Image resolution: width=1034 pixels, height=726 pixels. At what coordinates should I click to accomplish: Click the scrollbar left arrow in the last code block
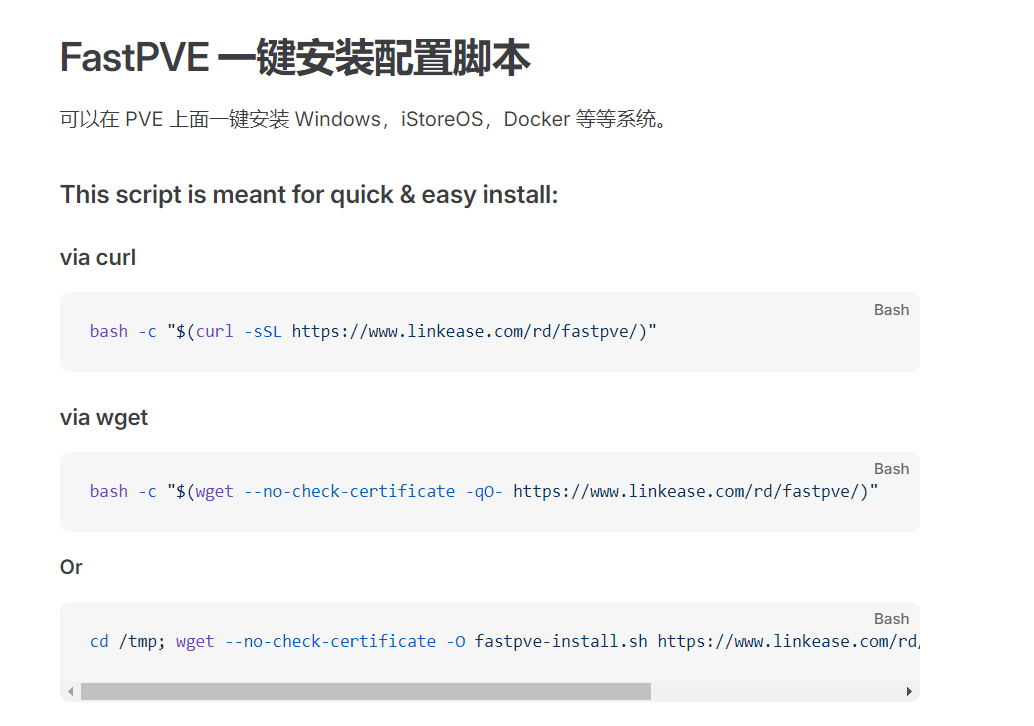[71, 691]
